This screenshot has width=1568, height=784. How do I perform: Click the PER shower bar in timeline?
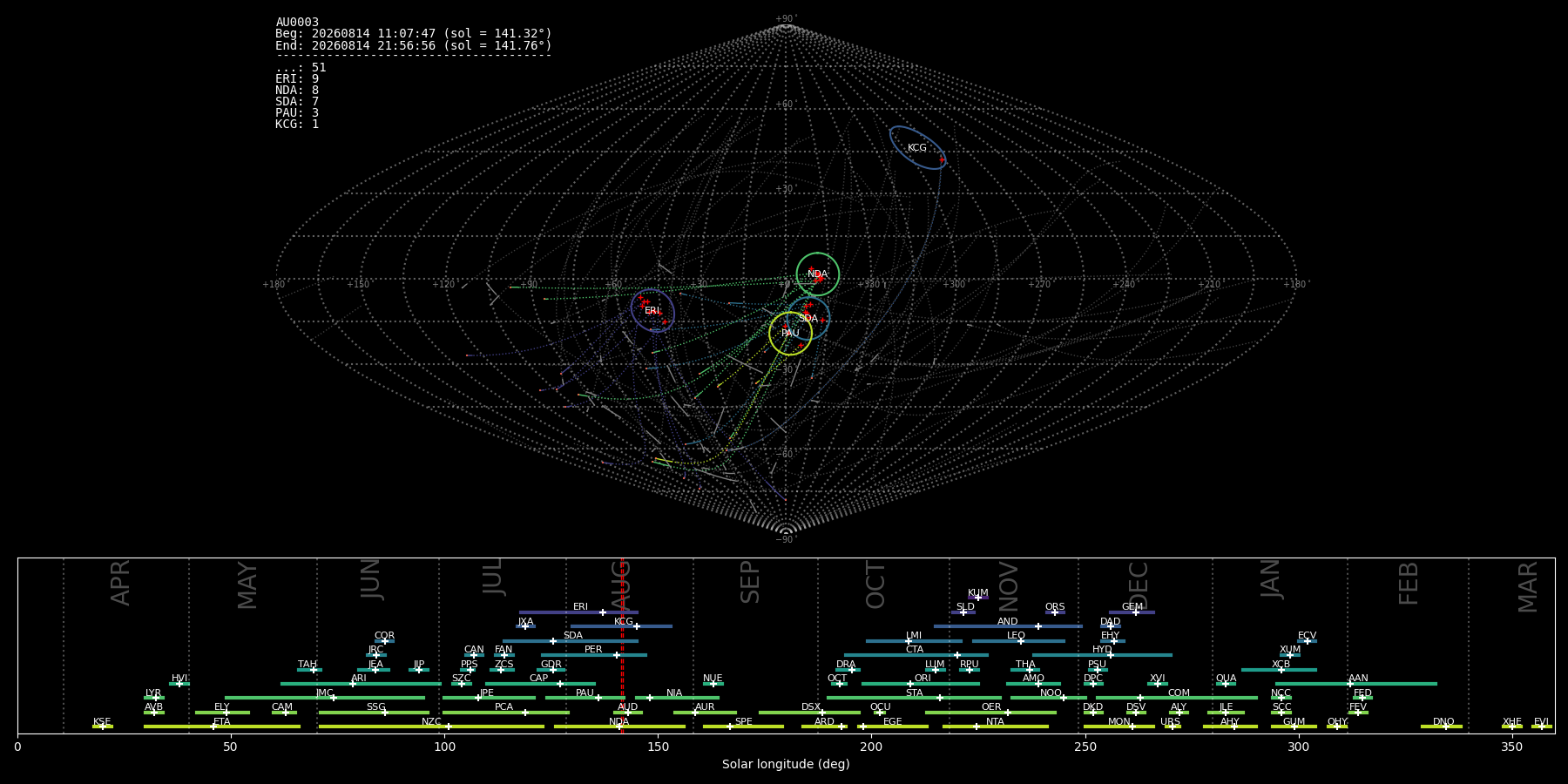(594, 655)
